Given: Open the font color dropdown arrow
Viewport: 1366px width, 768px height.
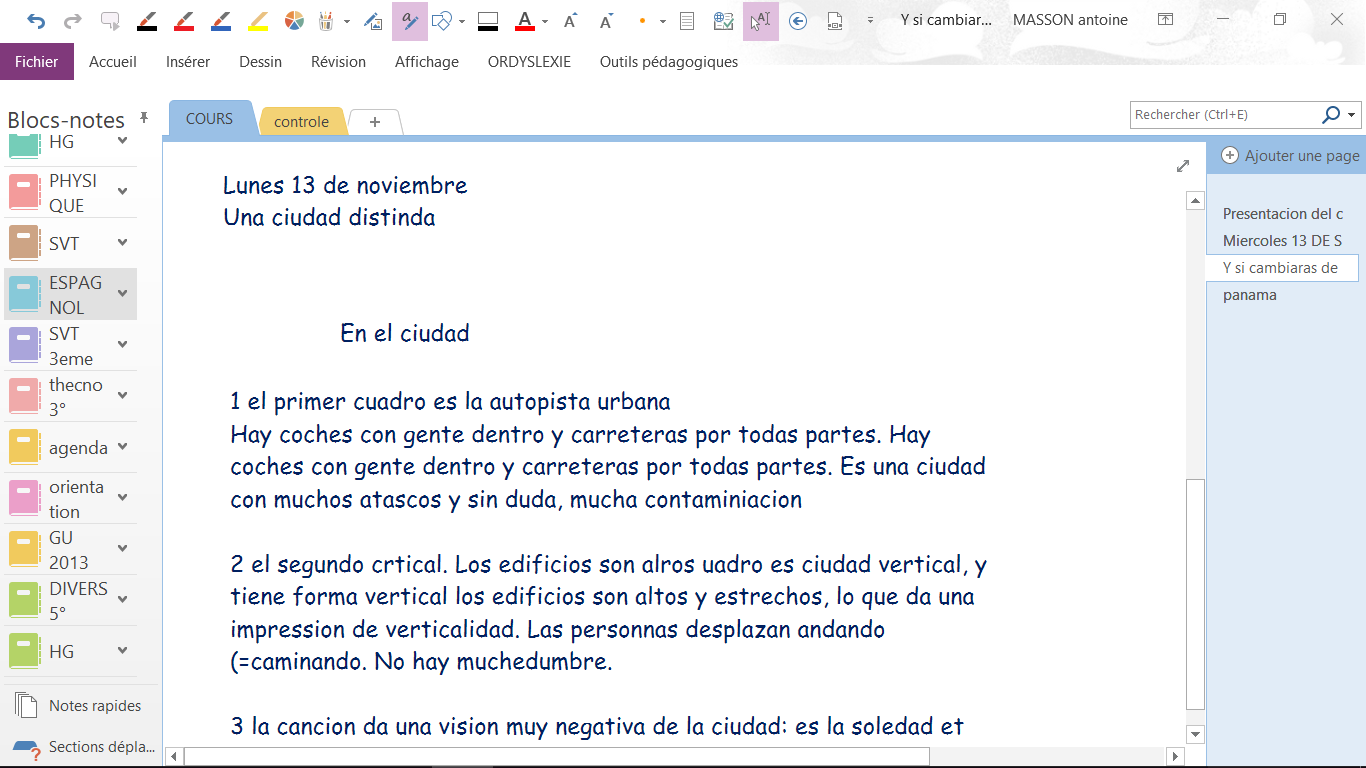Looking at the screenshot, I should 544,21.
